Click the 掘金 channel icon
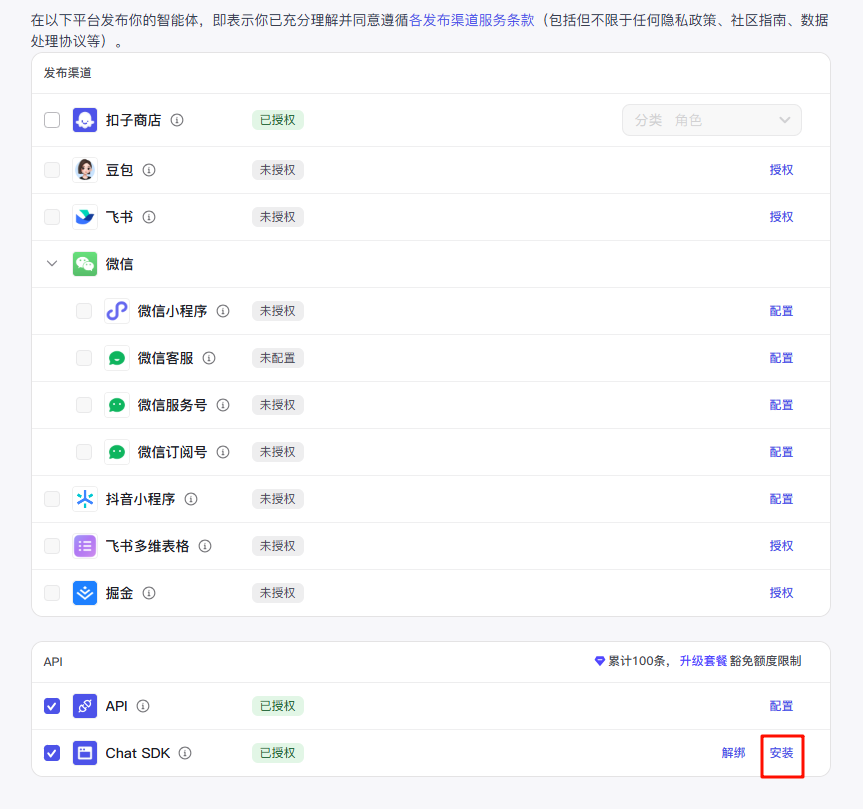 [85, 593]
